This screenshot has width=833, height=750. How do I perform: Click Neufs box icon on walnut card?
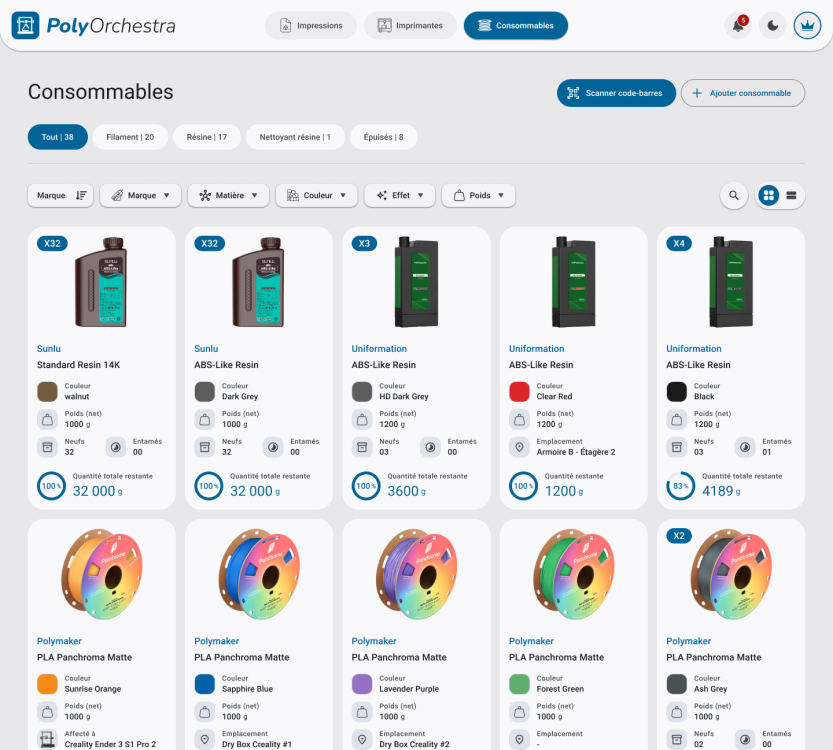point(47,447)
